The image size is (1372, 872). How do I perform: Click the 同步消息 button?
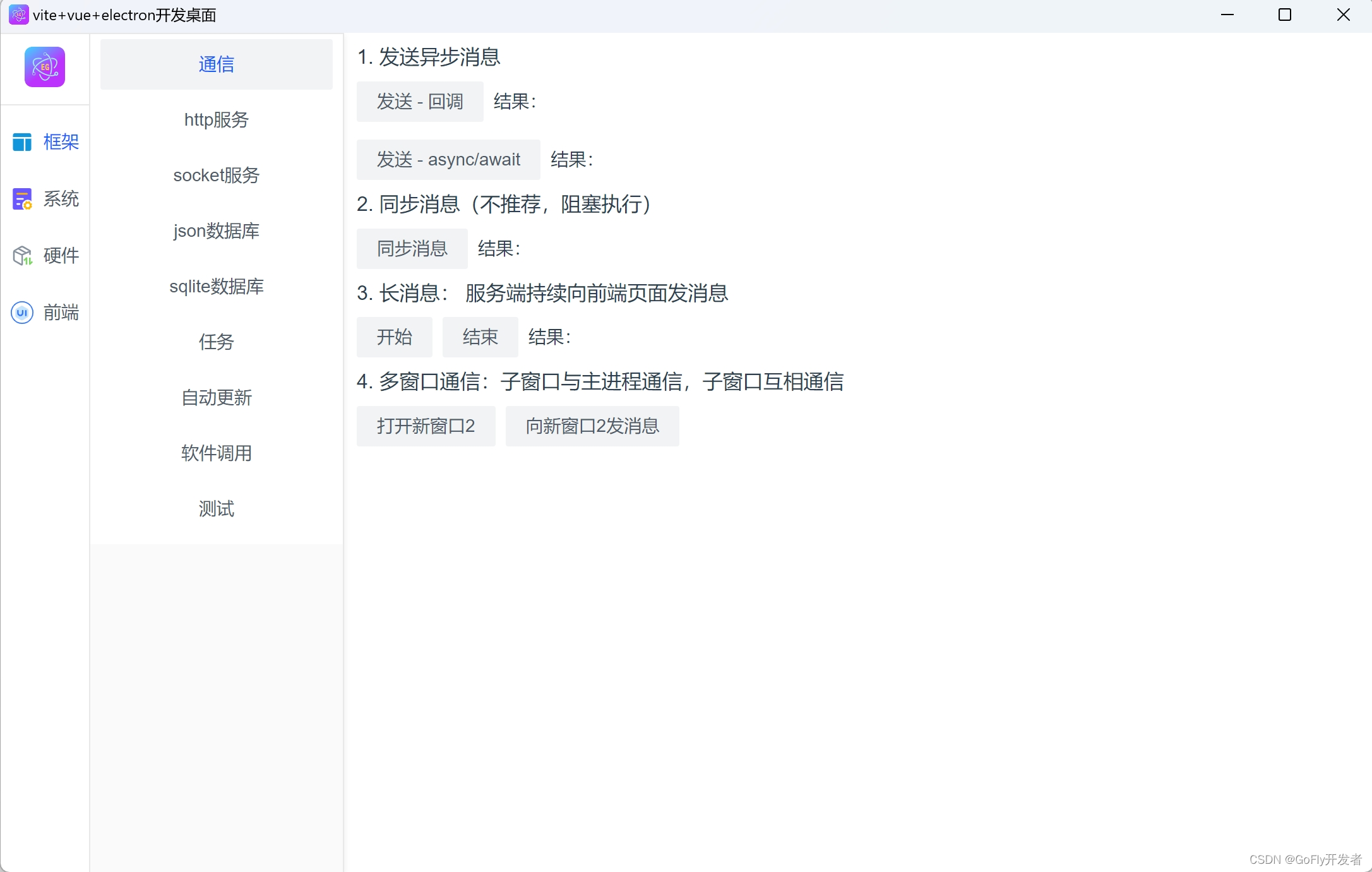(412, 249)
